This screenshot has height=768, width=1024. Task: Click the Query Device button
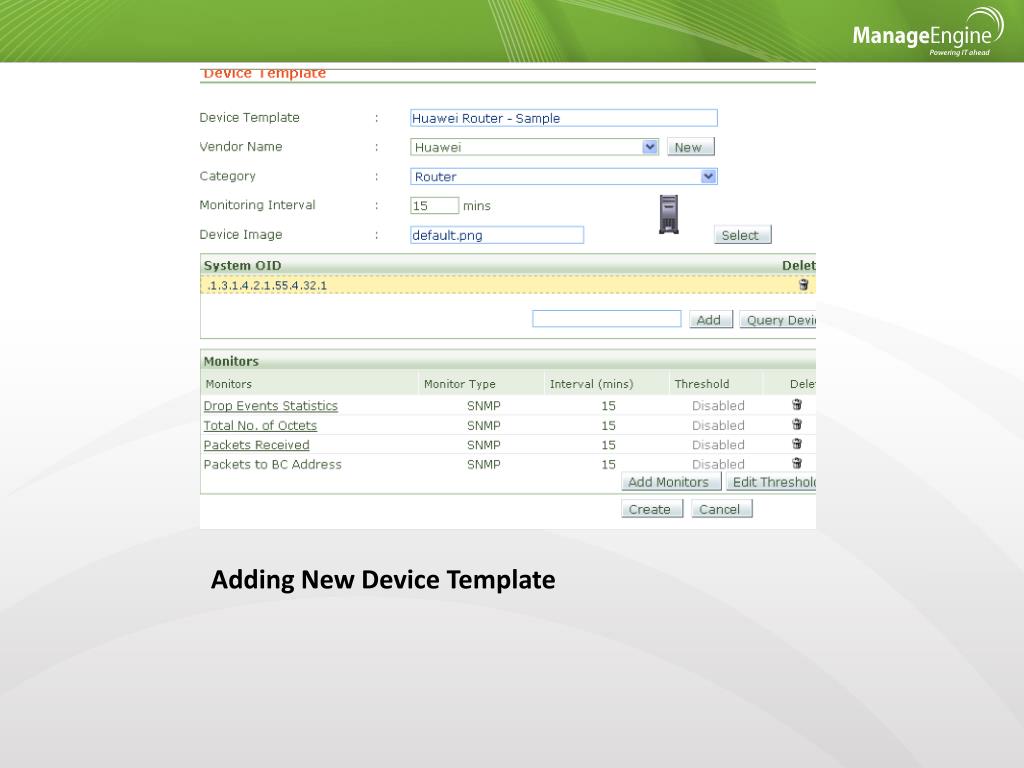(778, 320)
